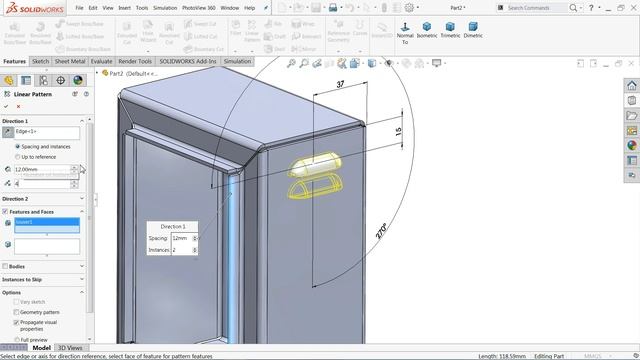Open the Design Library task pane icon
The image size is (640, 360).
click(x=632, y=100)
